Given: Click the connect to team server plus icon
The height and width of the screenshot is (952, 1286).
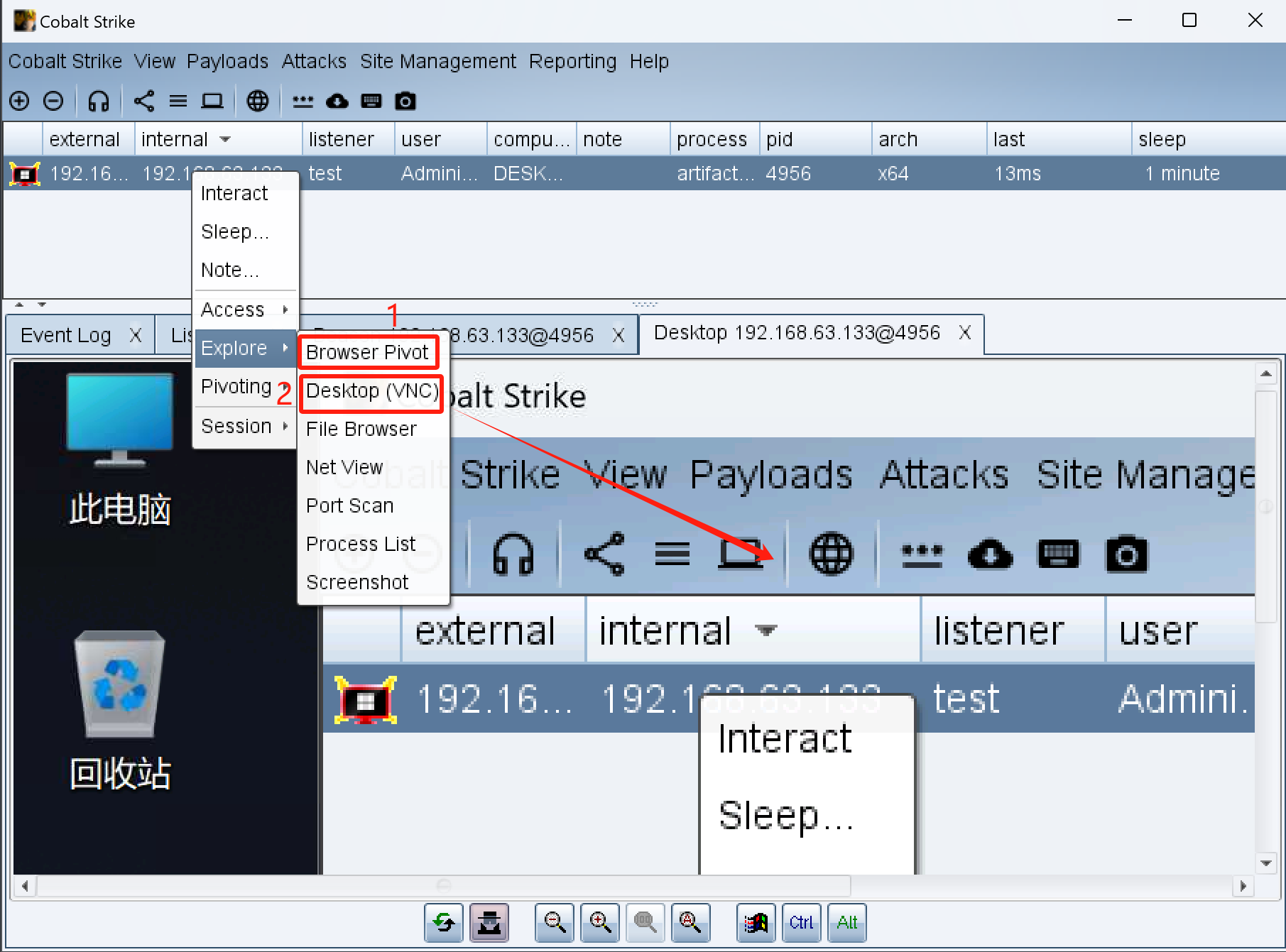Looking at the screenshot, I should (x=19, y=101).
